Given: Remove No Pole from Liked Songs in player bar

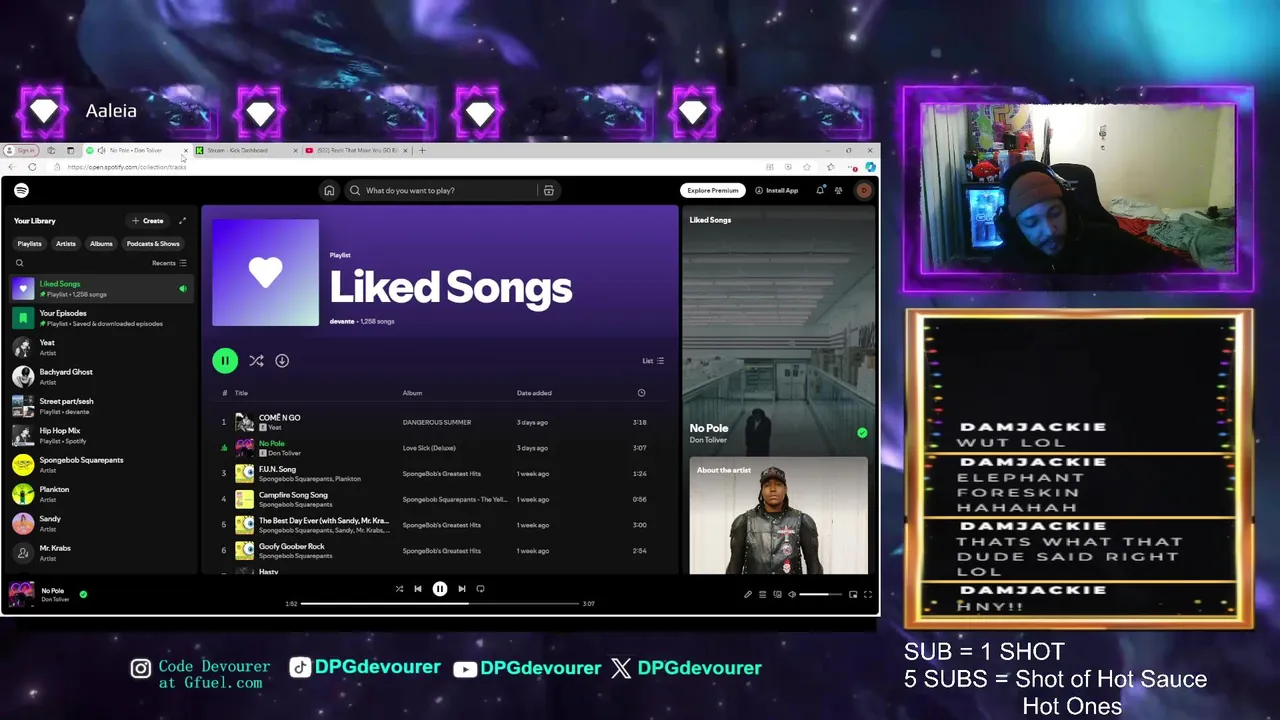Looking at the screenshot, I should pos(83,594).
